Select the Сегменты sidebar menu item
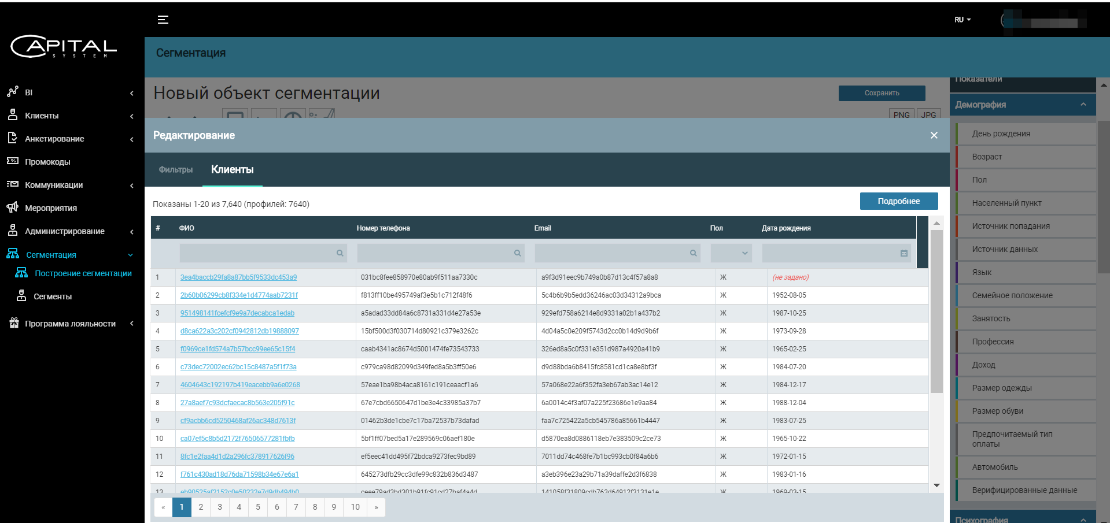This screenshot has height=523, width=1110. 53,297
